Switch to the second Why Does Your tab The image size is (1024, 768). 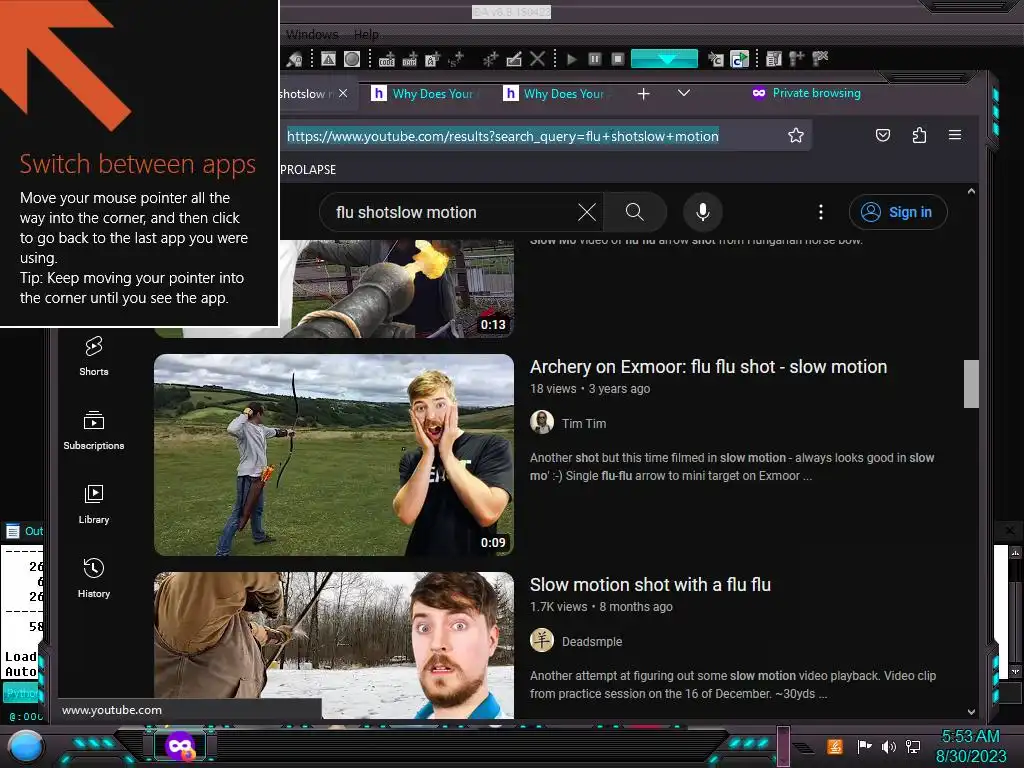pos(555,93)
